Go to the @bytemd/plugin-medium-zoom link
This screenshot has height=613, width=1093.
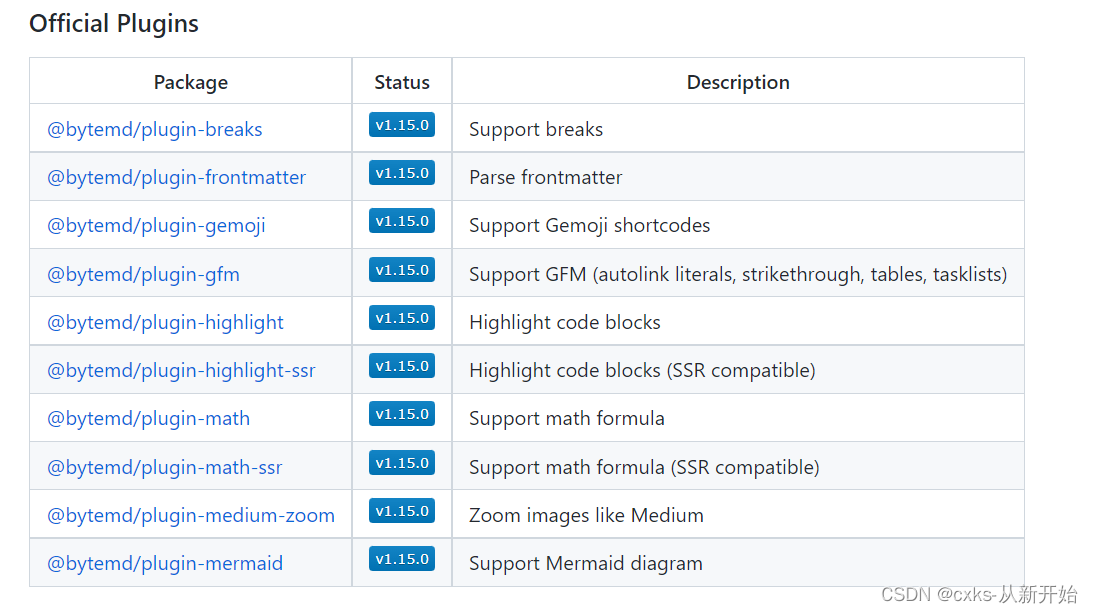tap(191, 515)
